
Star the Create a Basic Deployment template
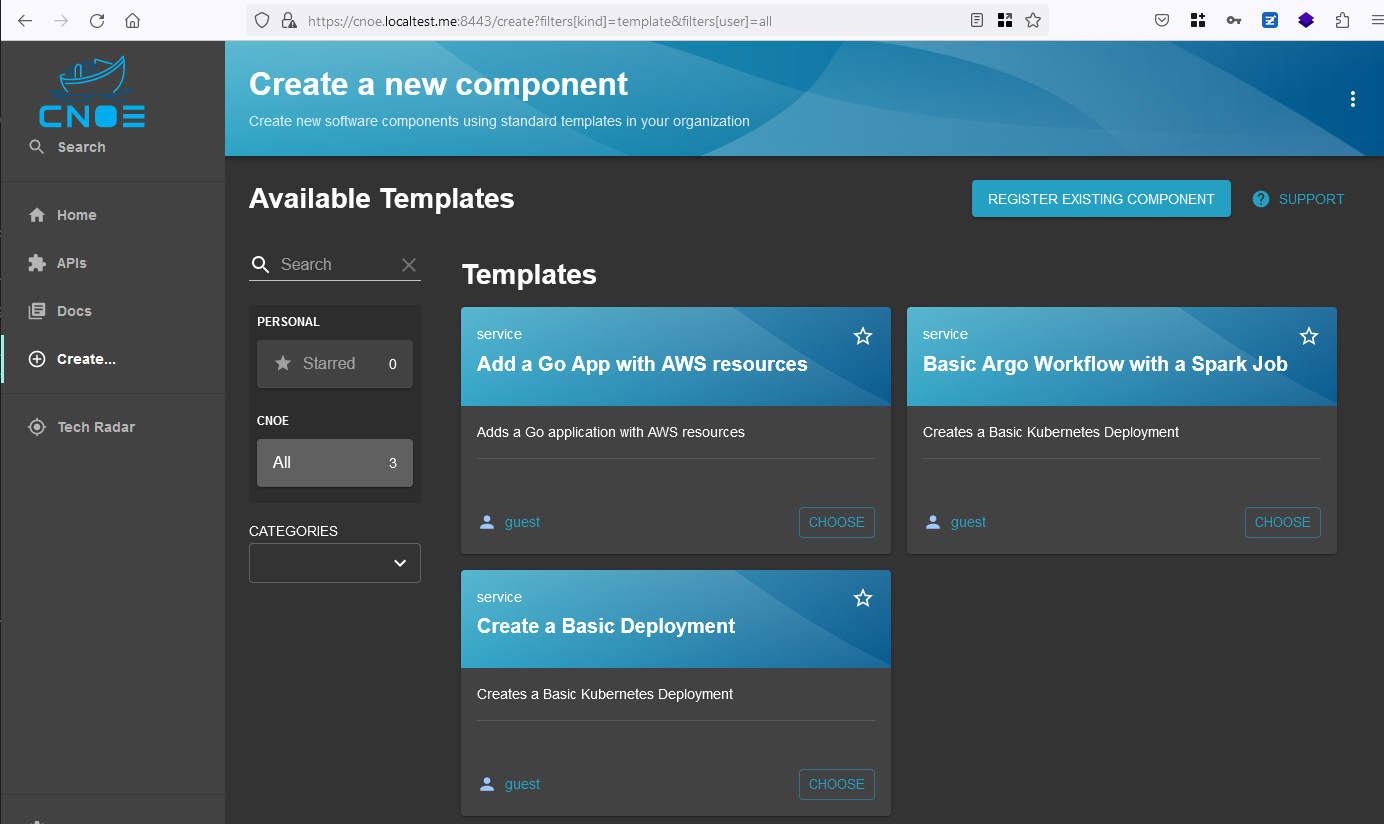(862, 598)
